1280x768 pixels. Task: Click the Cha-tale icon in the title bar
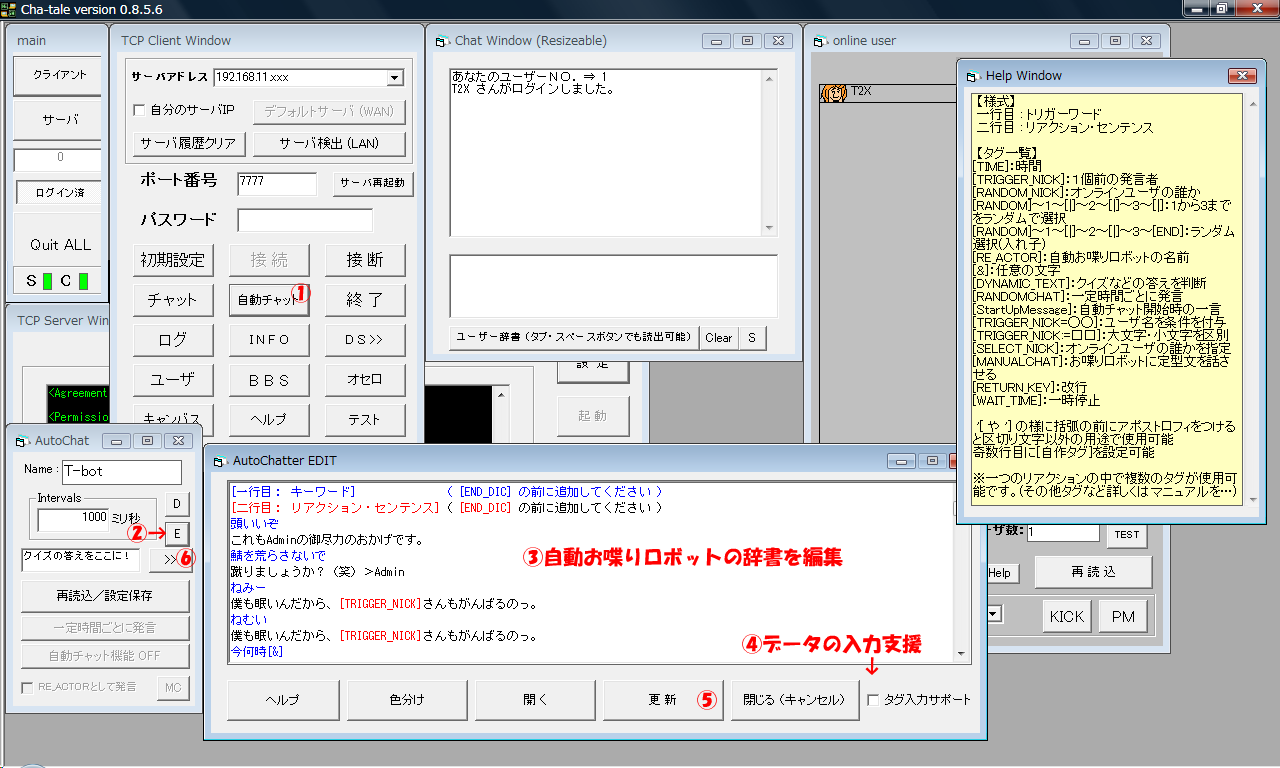tap(11, 8)
